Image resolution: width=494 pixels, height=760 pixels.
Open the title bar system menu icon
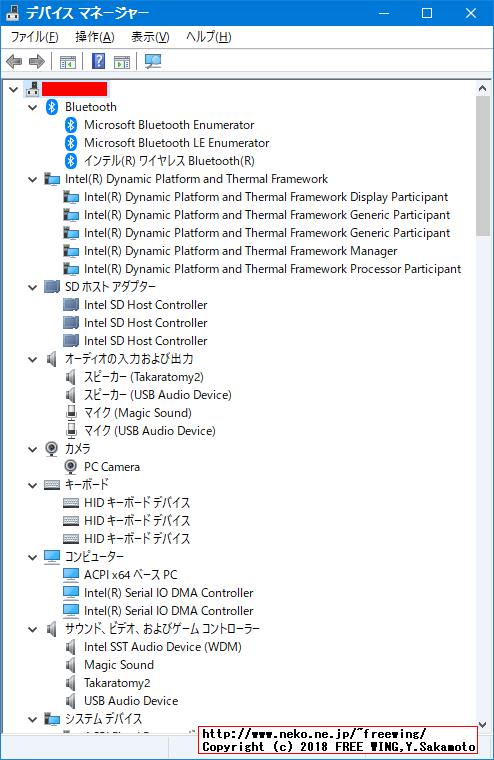pyautogui.click(x=13, y=13)
